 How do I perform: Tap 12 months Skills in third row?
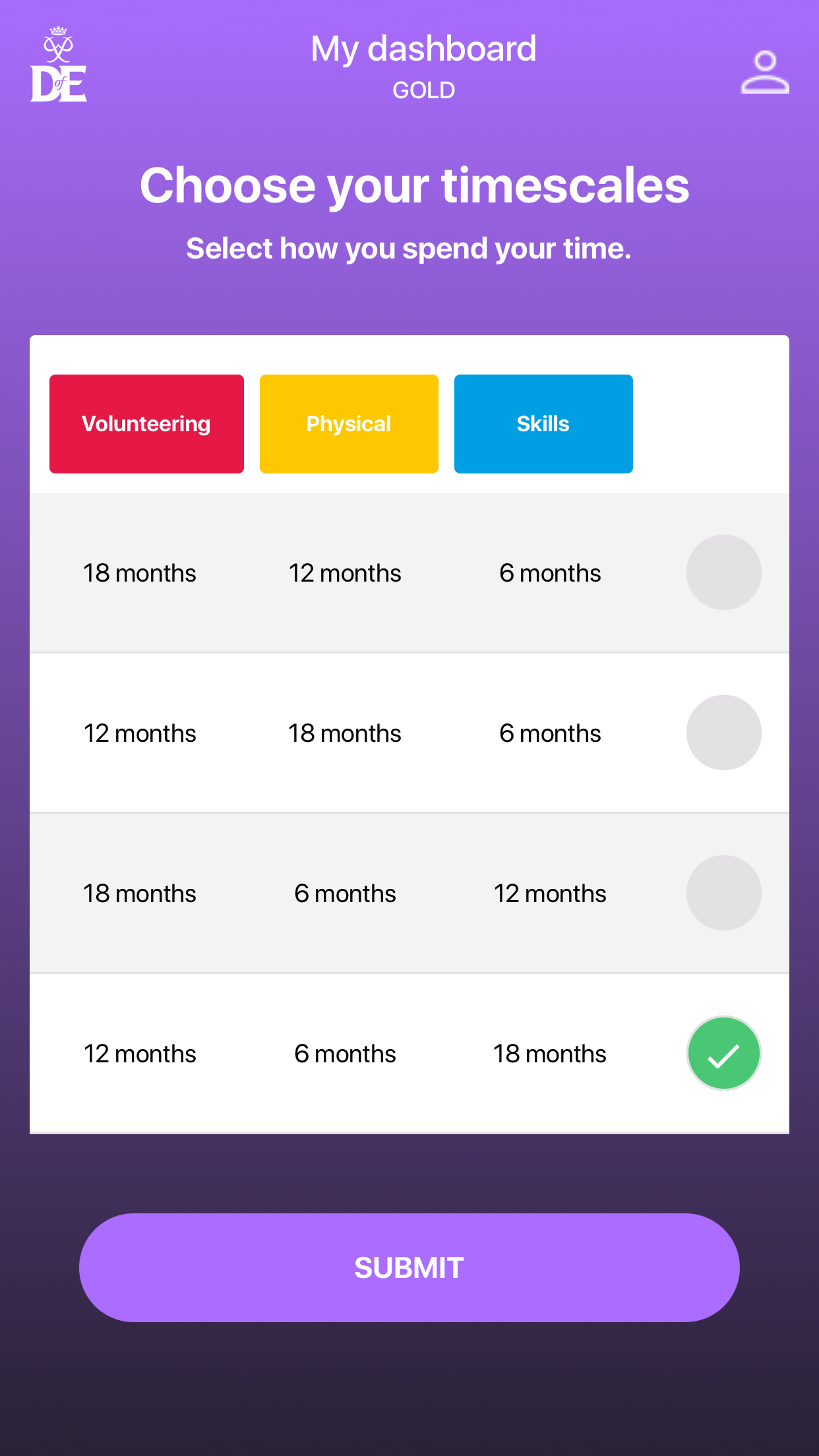coord(550,894)
